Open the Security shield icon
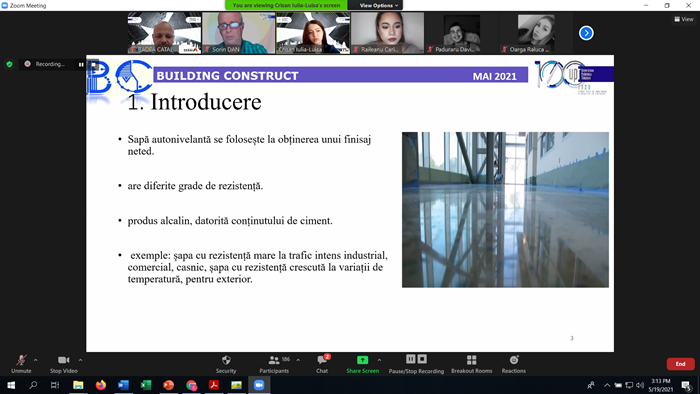 (226, 360)
